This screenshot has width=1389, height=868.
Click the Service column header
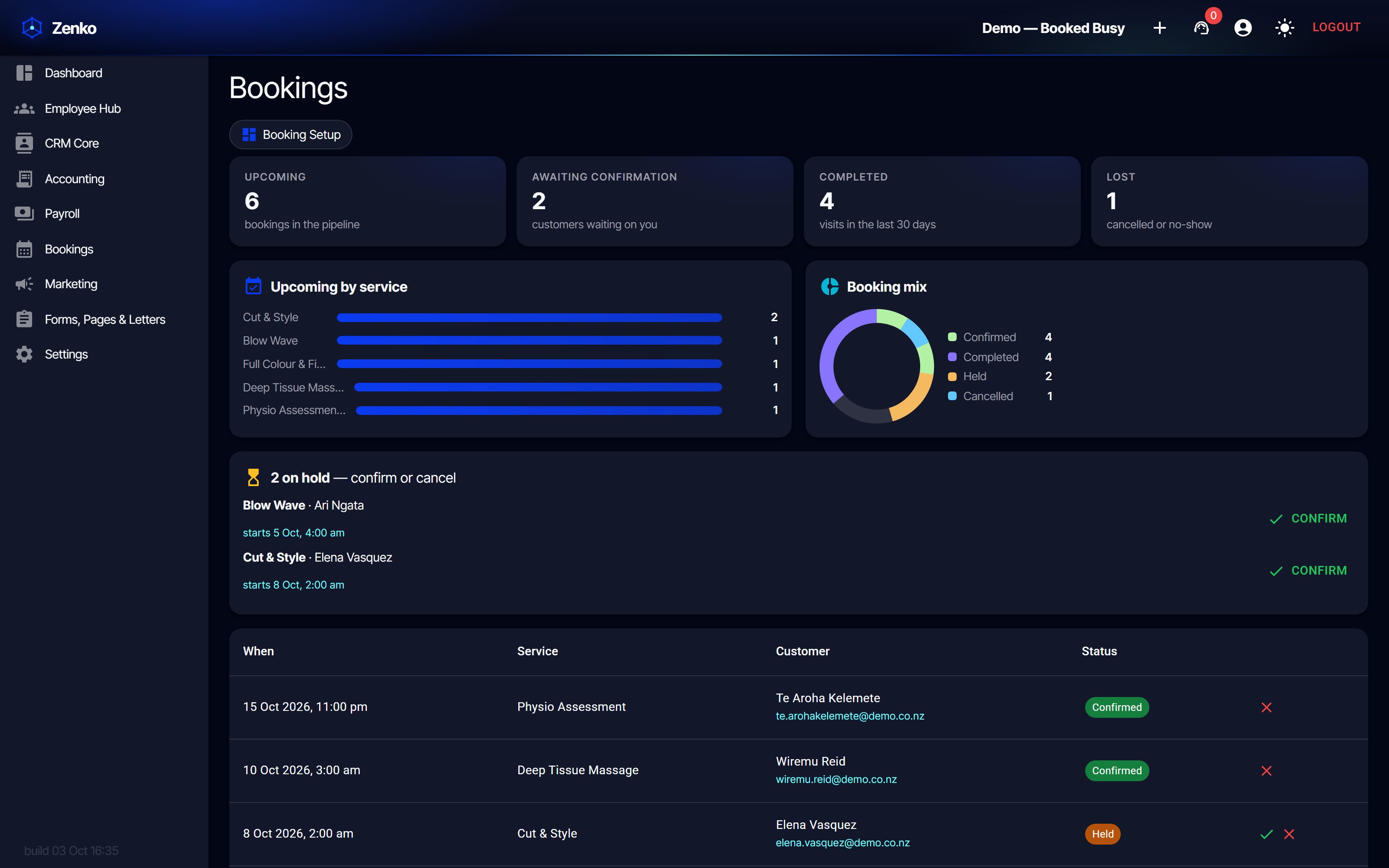[x=537, y=651]
